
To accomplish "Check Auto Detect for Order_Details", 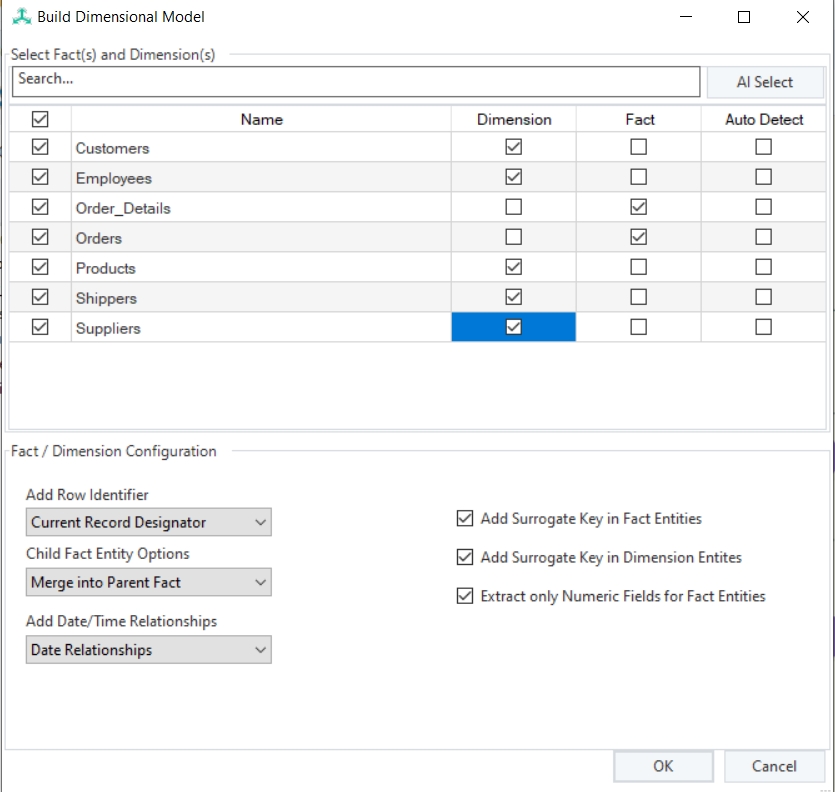I will (x=764, y=207).
